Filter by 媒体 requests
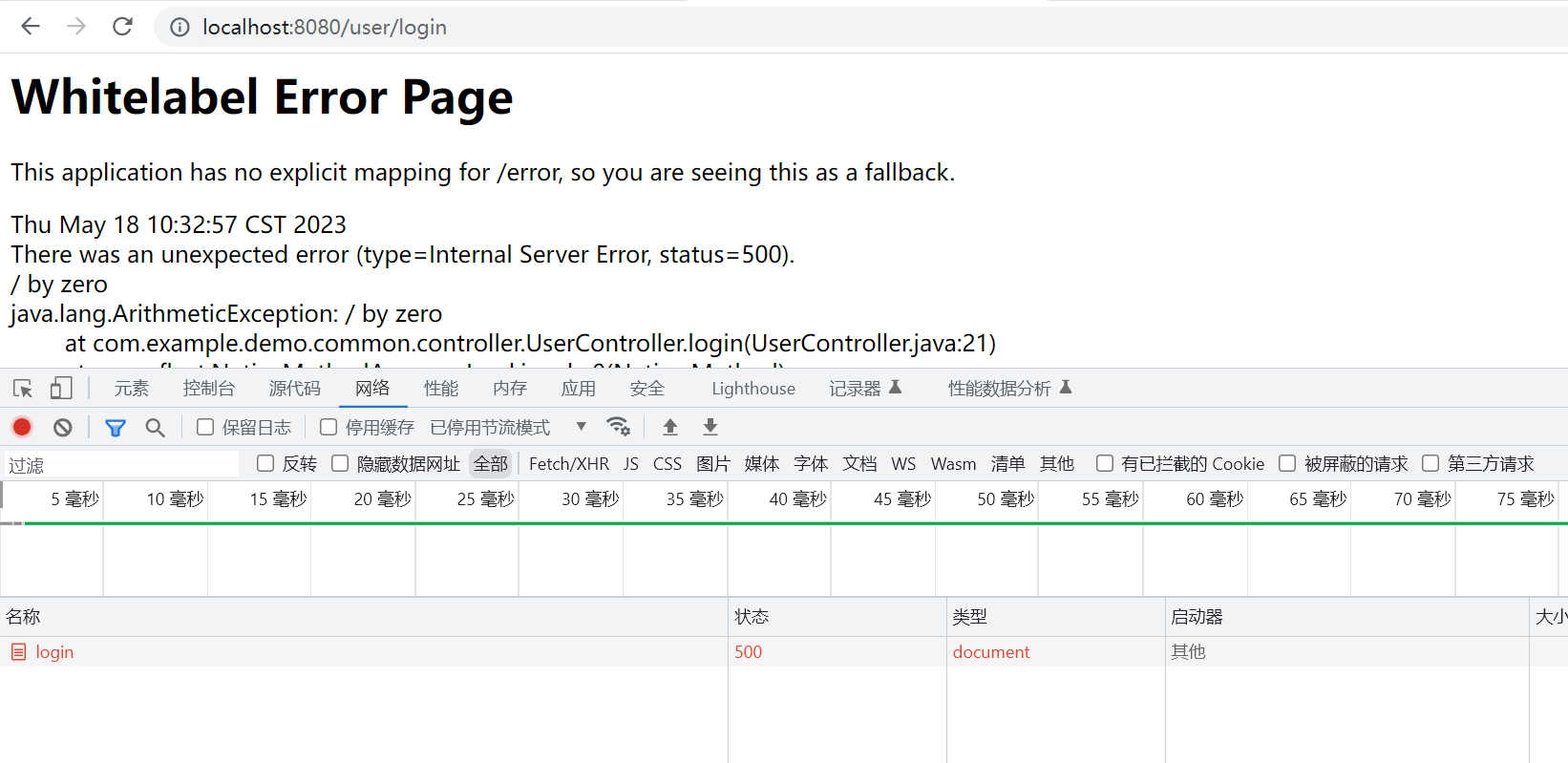Screen dimensions: 1568x763 762,463
